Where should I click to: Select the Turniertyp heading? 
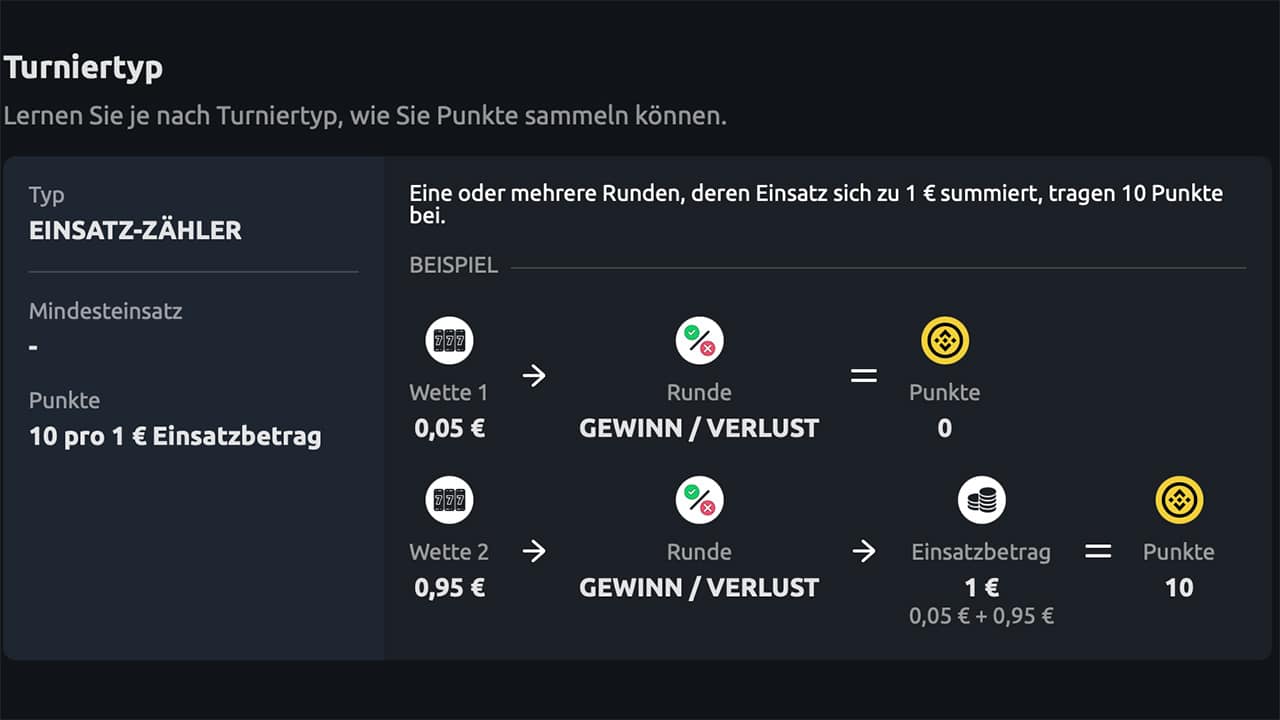[83, 68]
